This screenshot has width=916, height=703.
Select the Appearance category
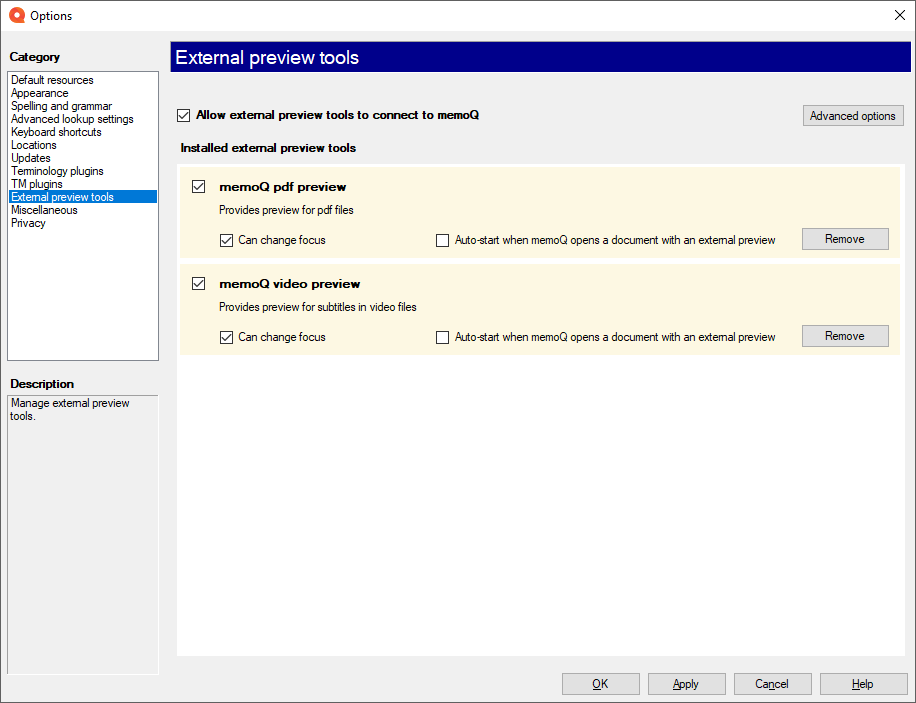coord(39,92)
